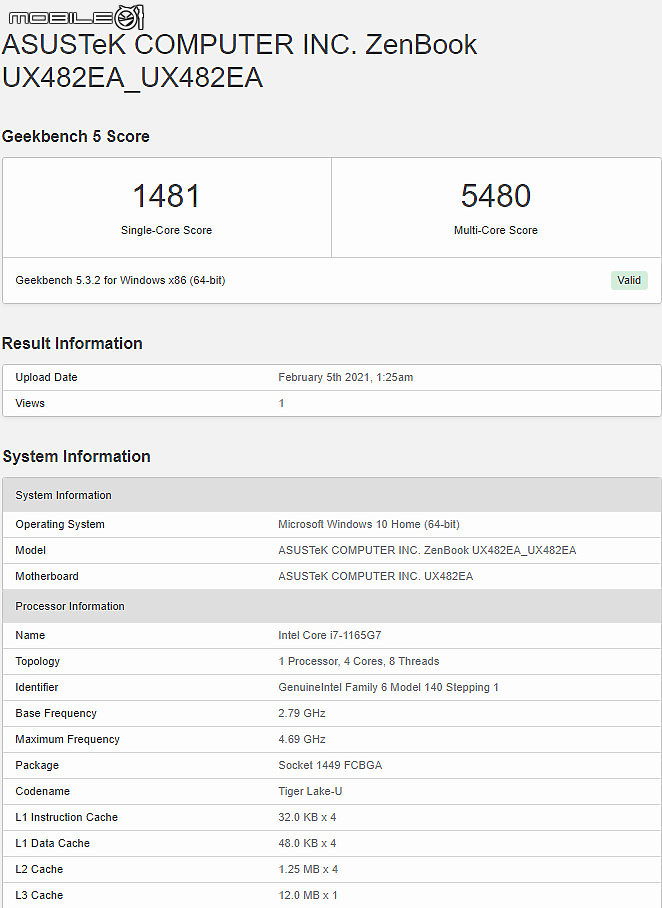This screenshot has width=662, height=908.
Task: Click the 4.69 GHz maximum frequency value
Action: pos(302,739)
